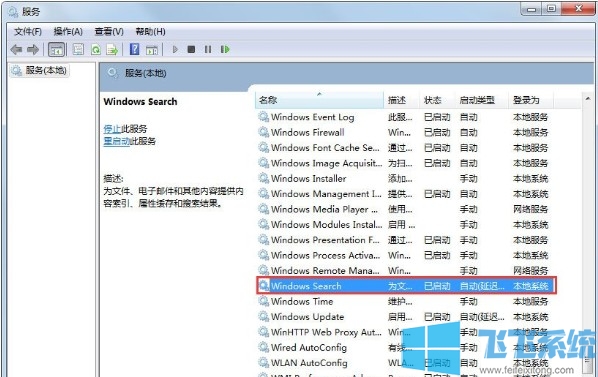Select the Windows Management I... service
The height and width of the screenshot is (377, 598).
click(x=326, y=194)
